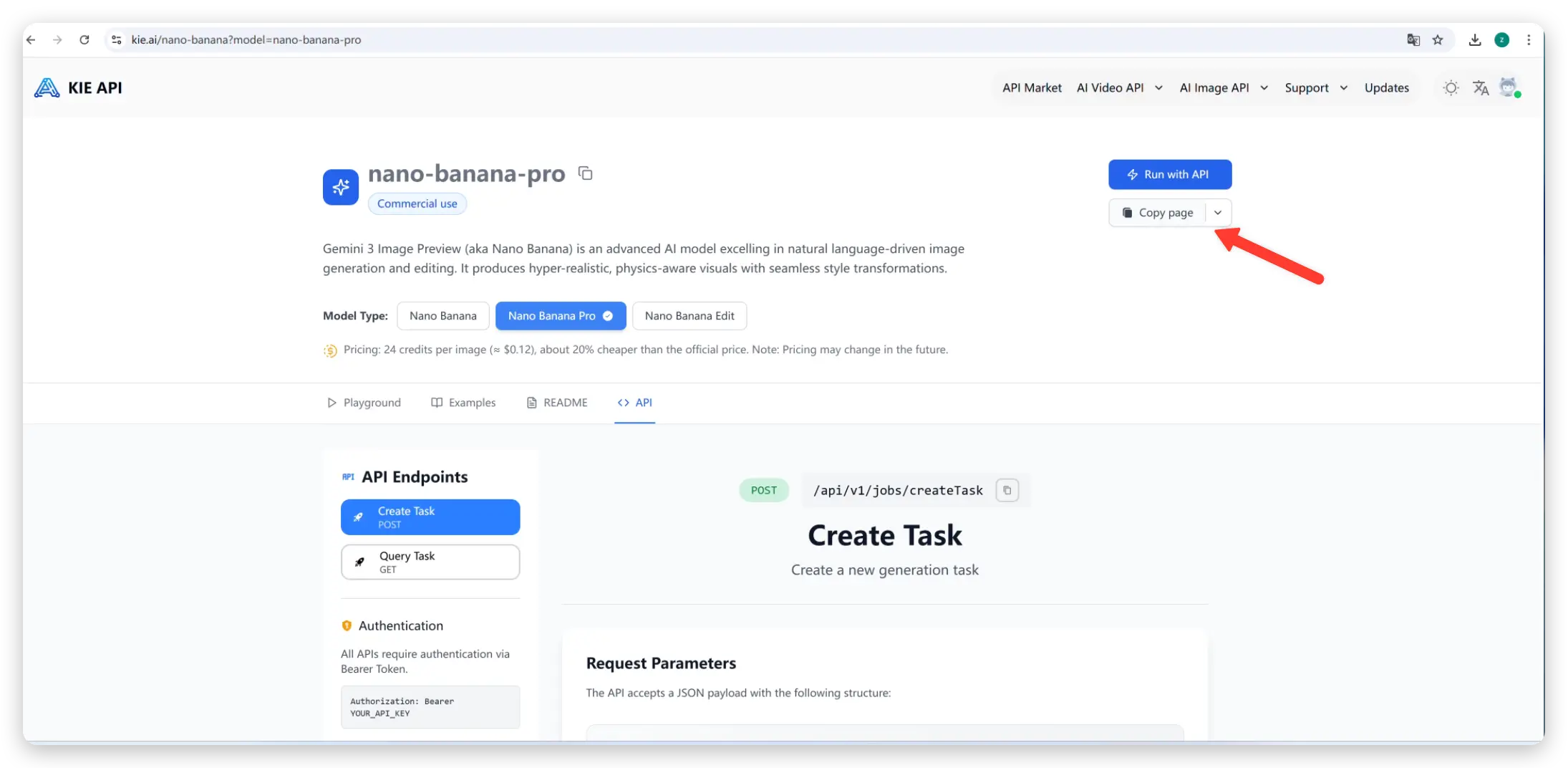Click the Commercial use badge
The width and height of the screenshot is (1568, 768).
(417, 204)
